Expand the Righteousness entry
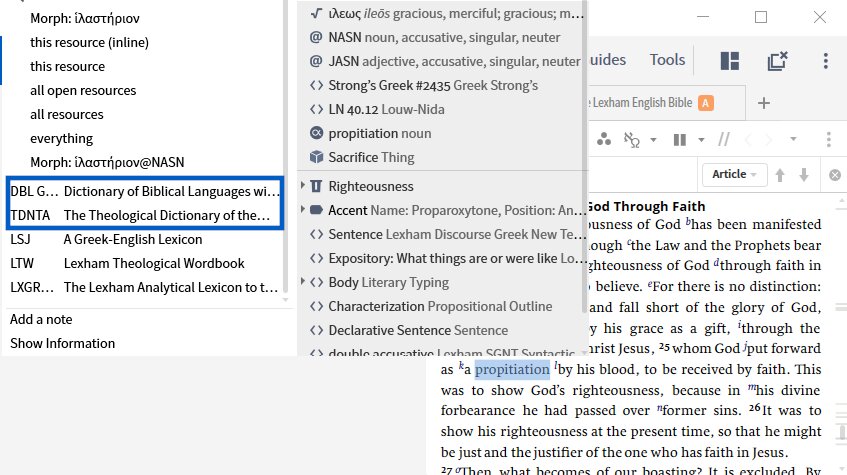 point(303,185)
